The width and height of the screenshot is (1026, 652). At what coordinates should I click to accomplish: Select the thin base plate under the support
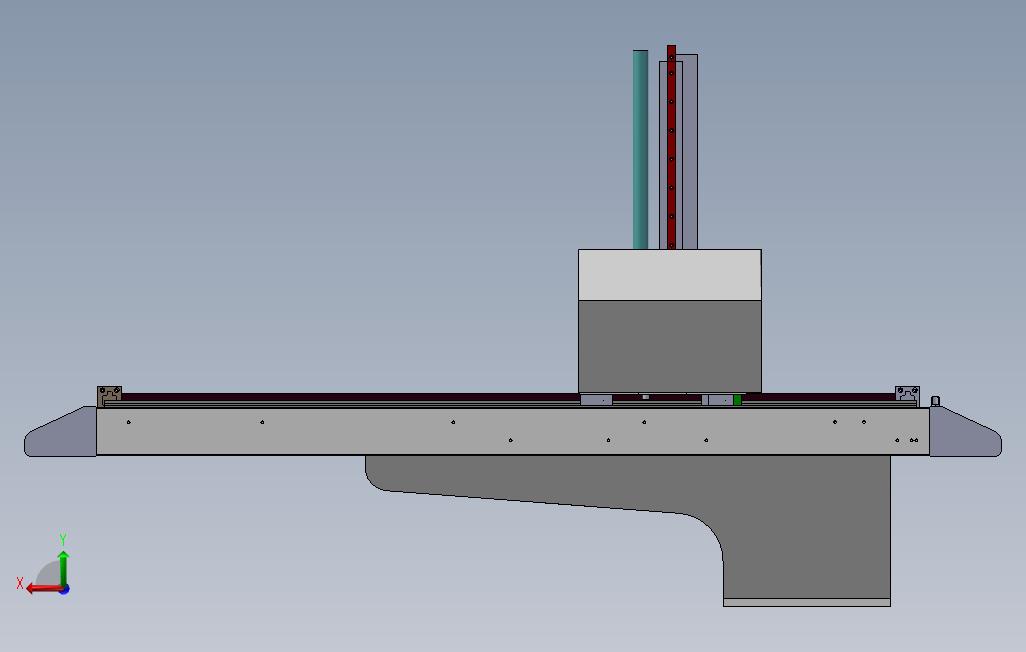tap(807, 602)
